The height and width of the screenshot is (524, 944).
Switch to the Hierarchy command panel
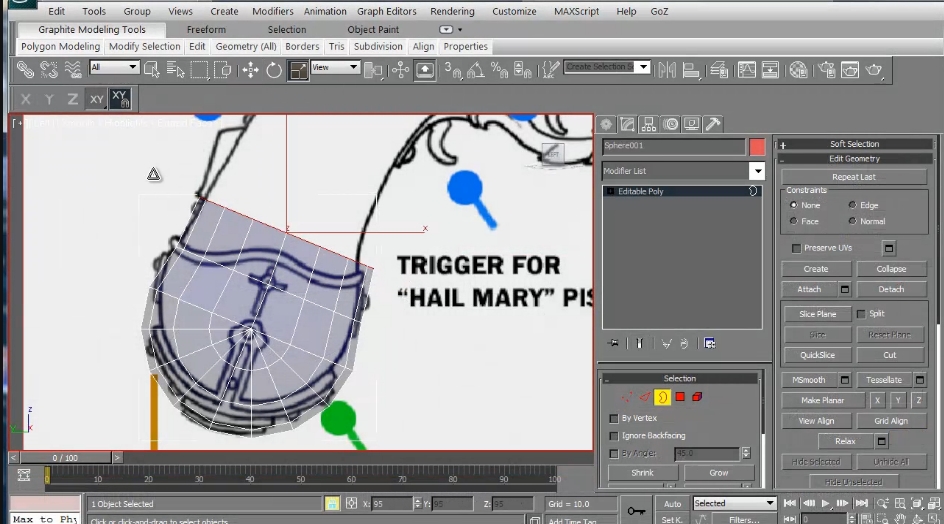point(648,124)
